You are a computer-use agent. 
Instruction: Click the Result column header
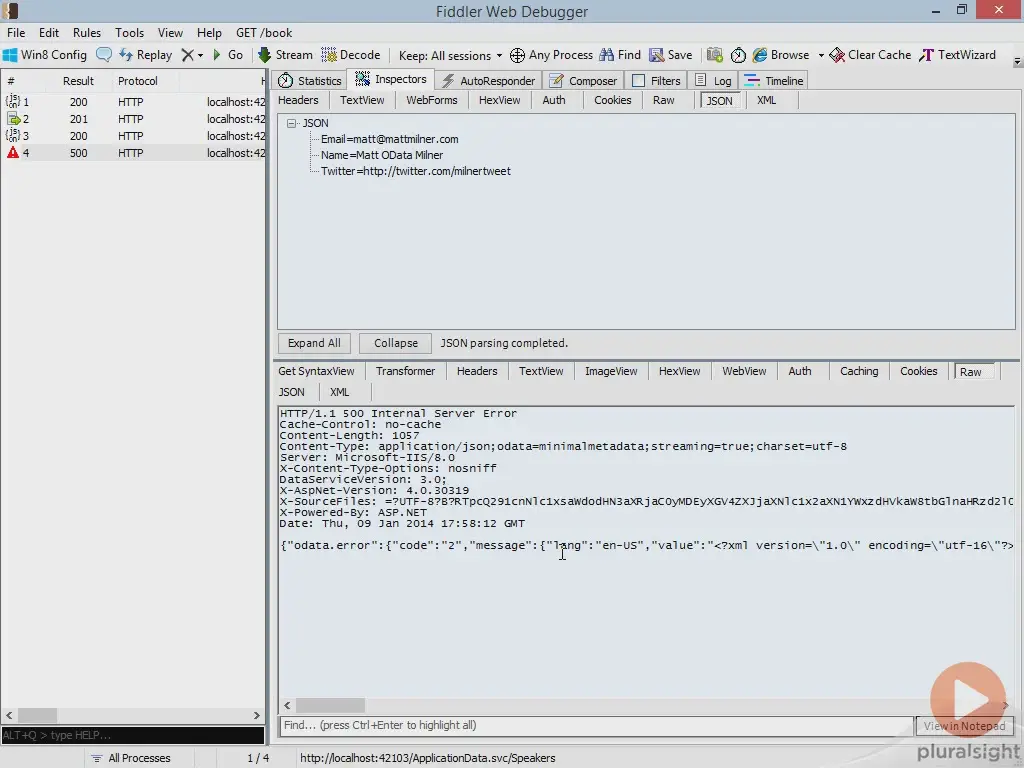[78, 81]
